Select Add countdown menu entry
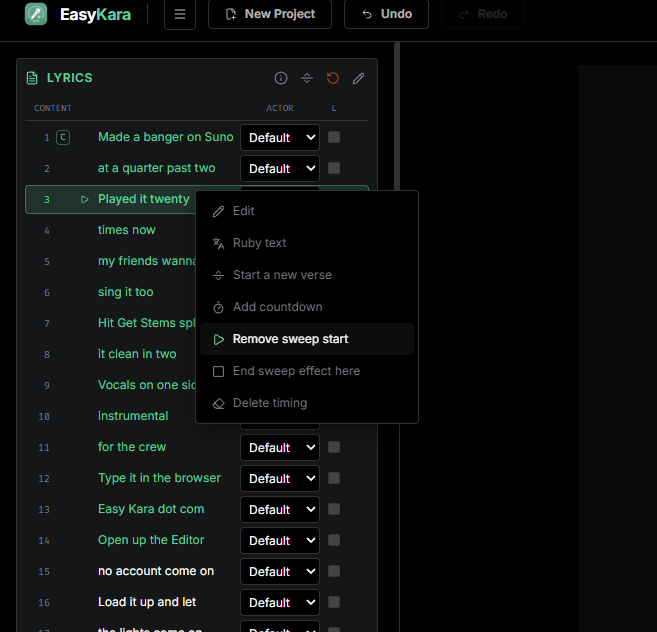 point(307,307)
